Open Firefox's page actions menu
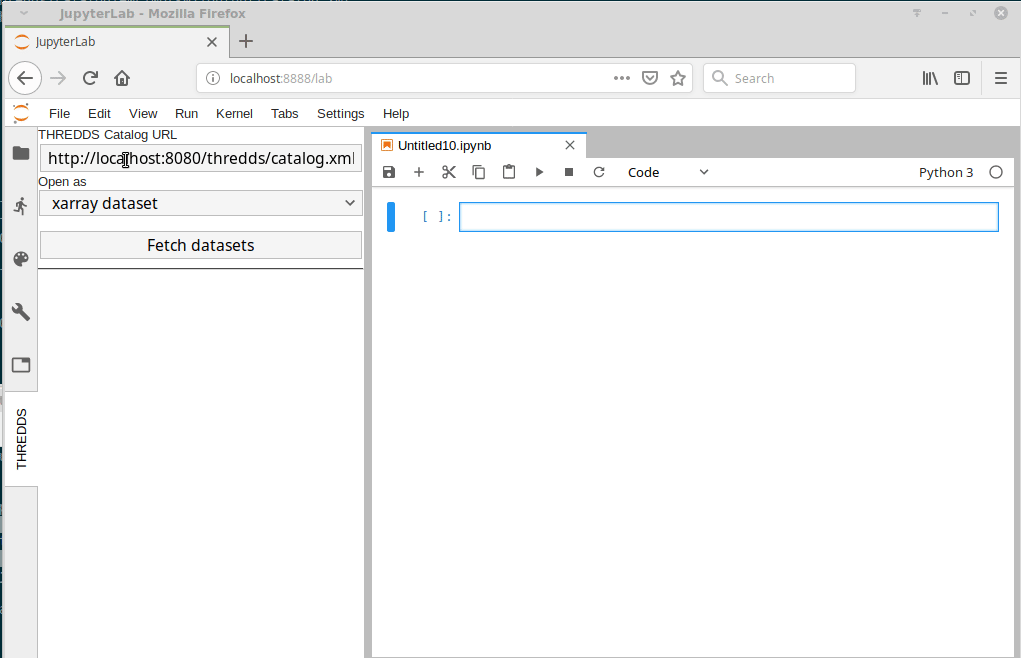 click(x=622, y=78)
